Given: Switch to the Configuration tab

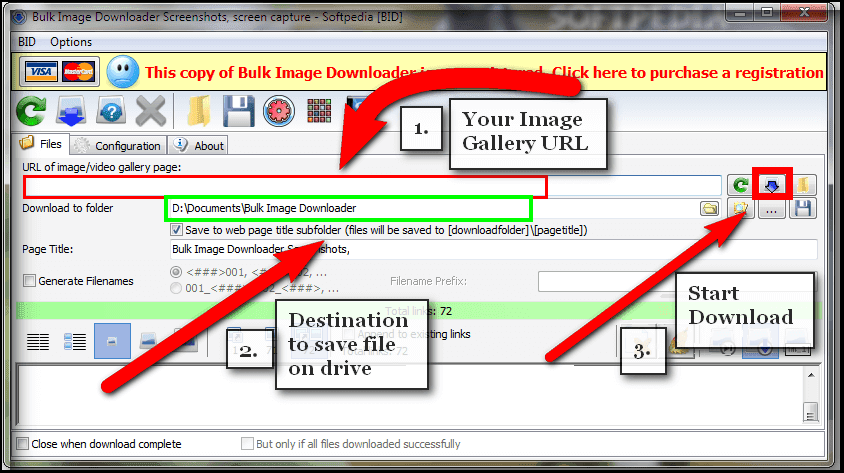Looking at the screenshot, I should pos(118,146).
